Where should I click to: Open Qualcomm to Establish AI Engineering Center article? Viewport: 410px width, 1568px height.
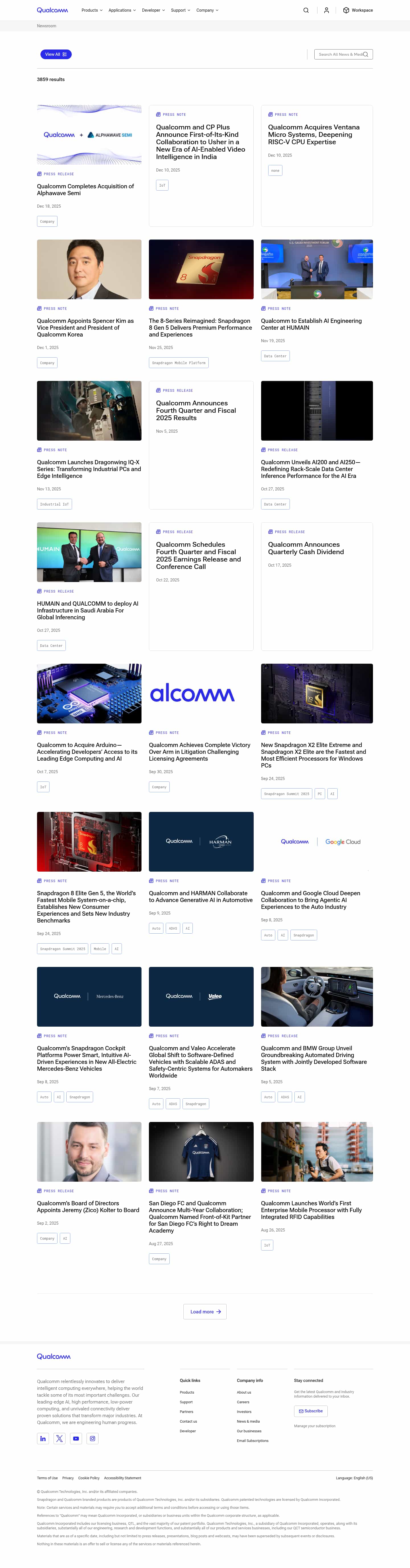point(311,324)
